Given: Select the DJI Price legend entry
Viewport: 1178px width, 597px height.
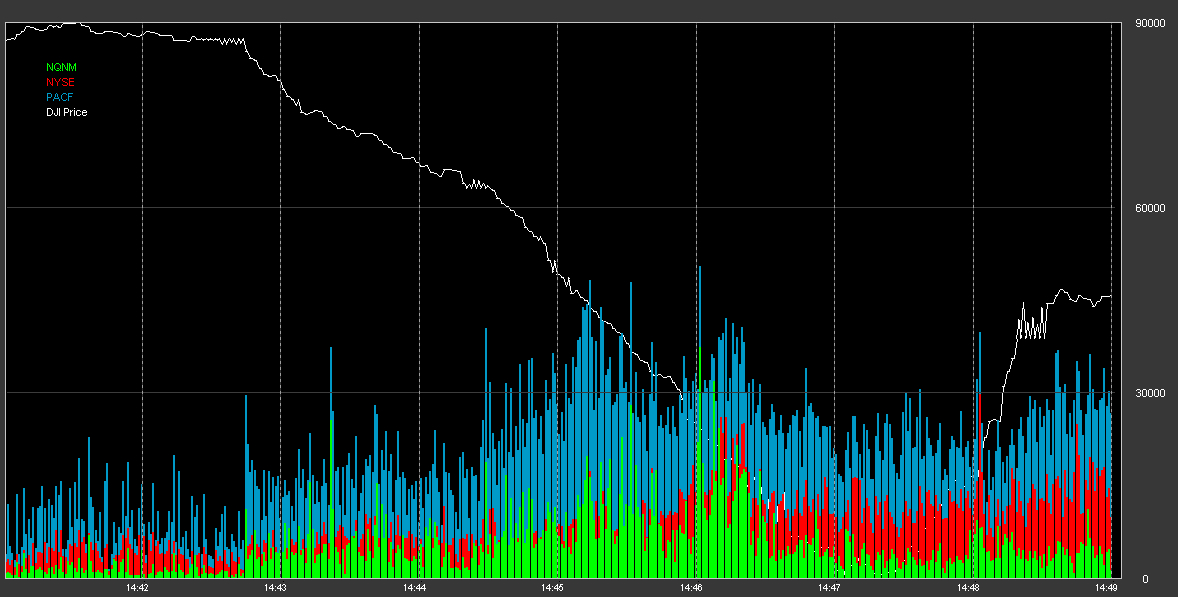Looking at the screenshot, I should (66, 112).
